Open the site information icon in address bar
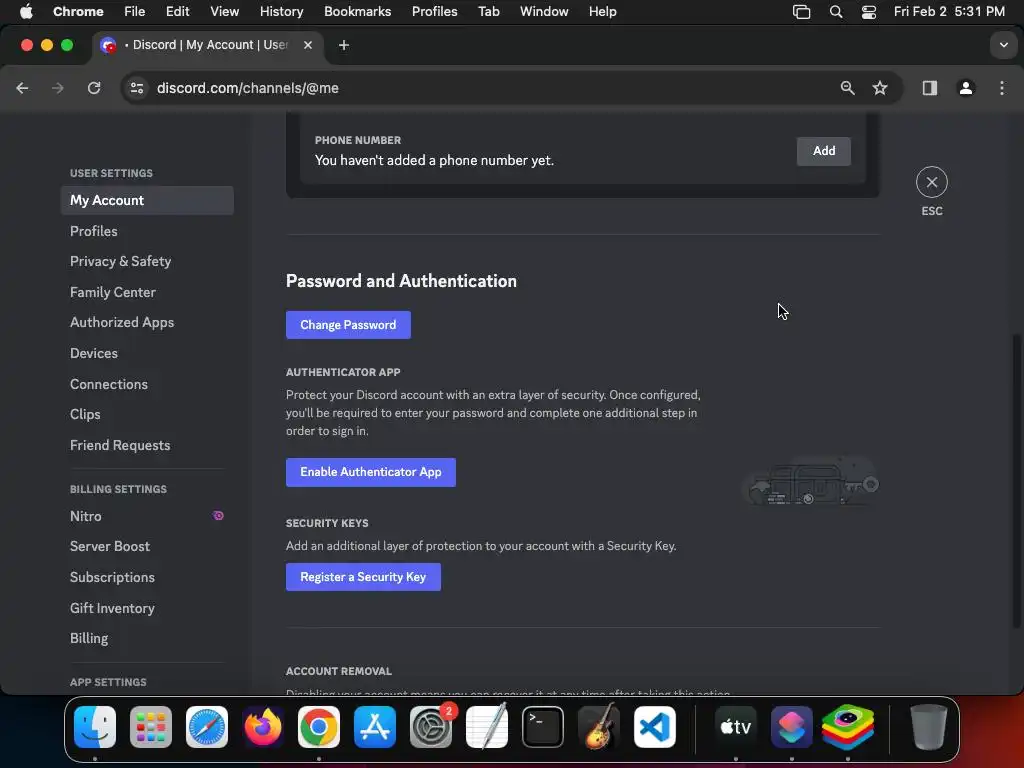Screen dimensions: 1024x768 pos(136,88)
